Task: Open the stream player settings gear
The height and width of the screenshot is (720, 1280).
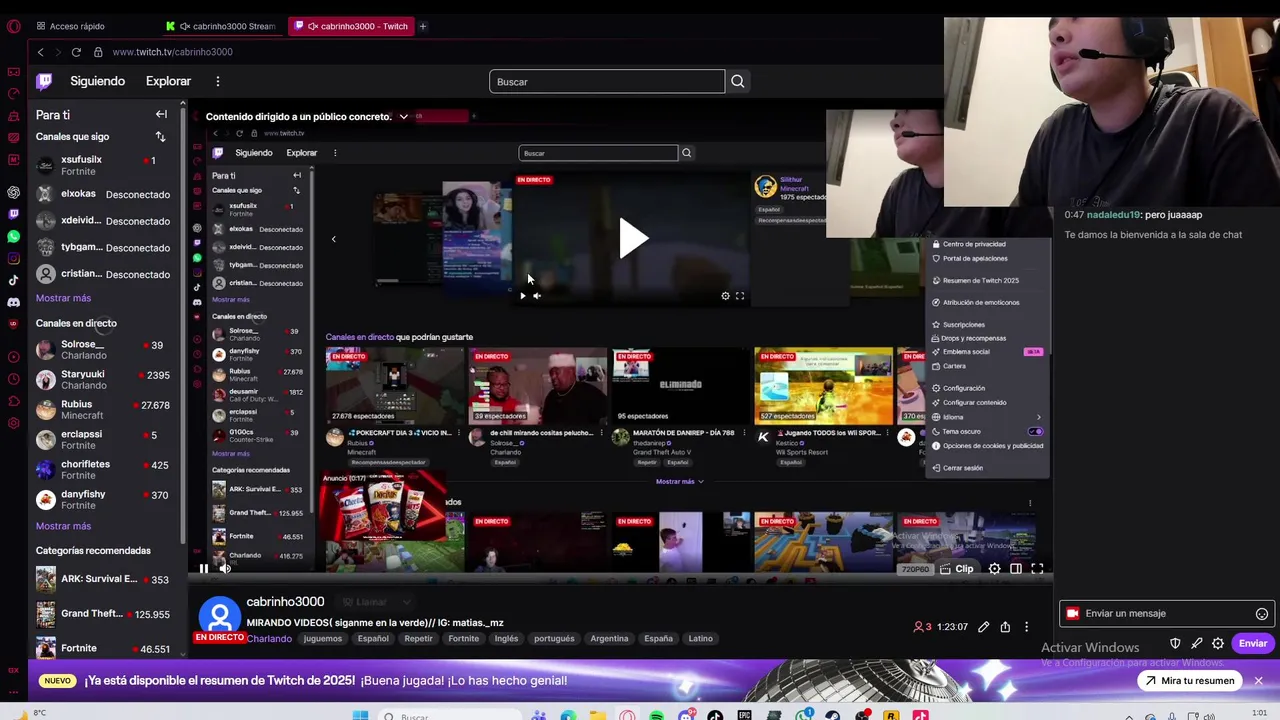Action: (994, 569)
